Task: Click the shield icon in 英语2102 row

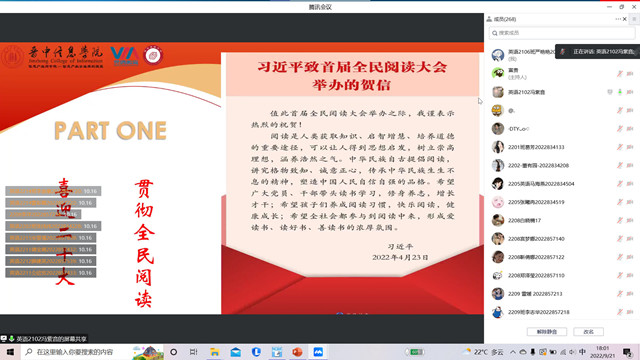Action: pos(610,92)
